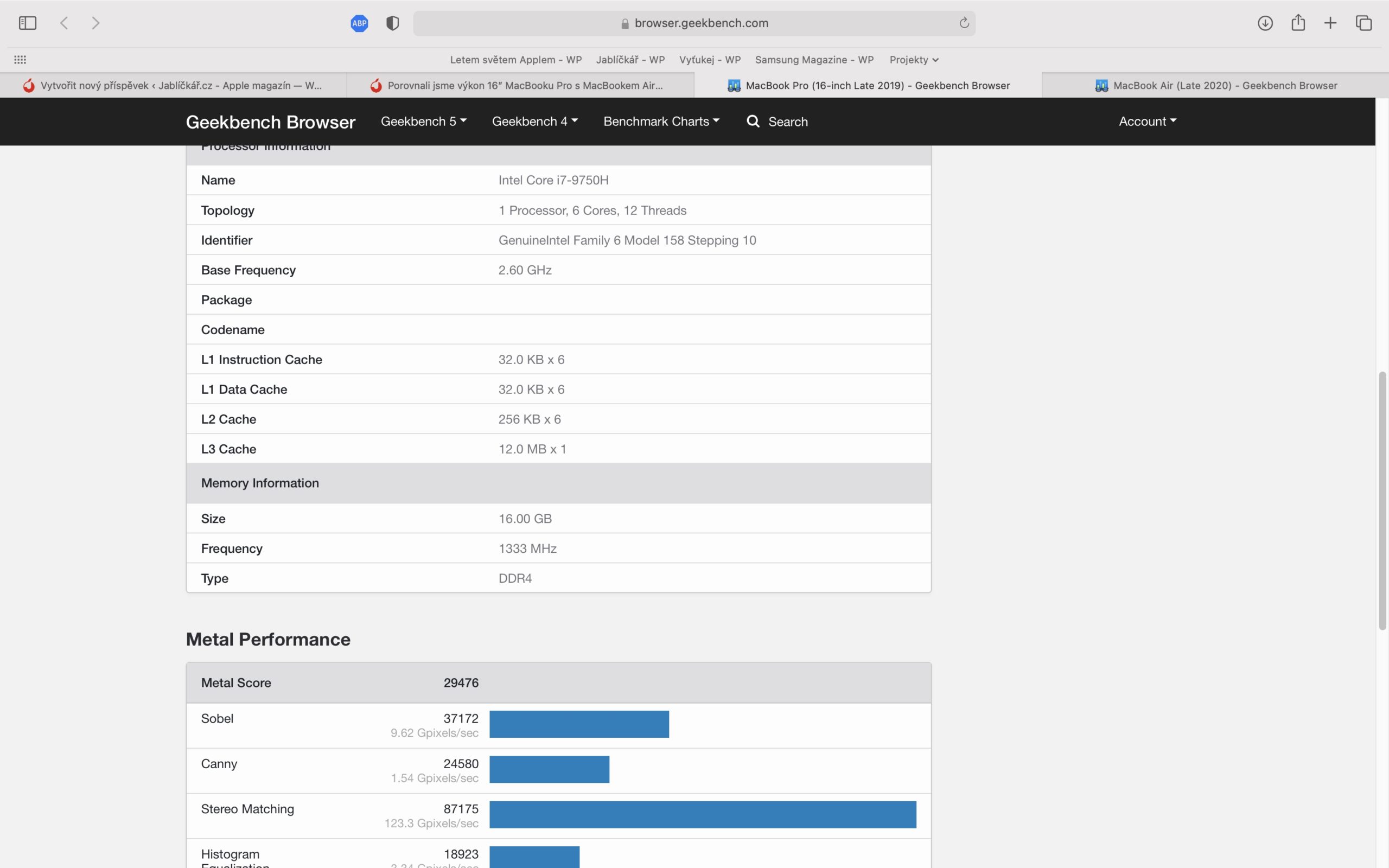Click the L1 Data Cache label
Viewport: 1389px width, 868px height.
coord(244,389)
